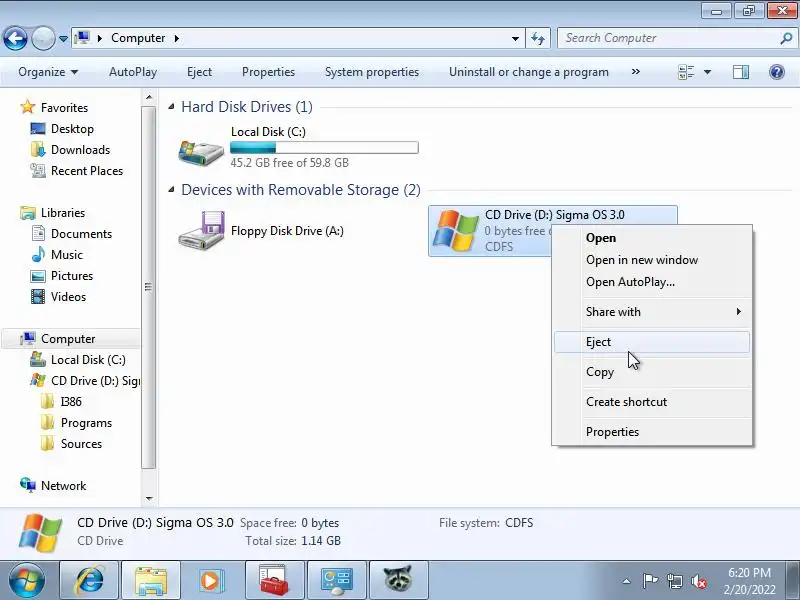Click the Change your view icon
This screenshot has width=800, height=600.
pos(686,72)
